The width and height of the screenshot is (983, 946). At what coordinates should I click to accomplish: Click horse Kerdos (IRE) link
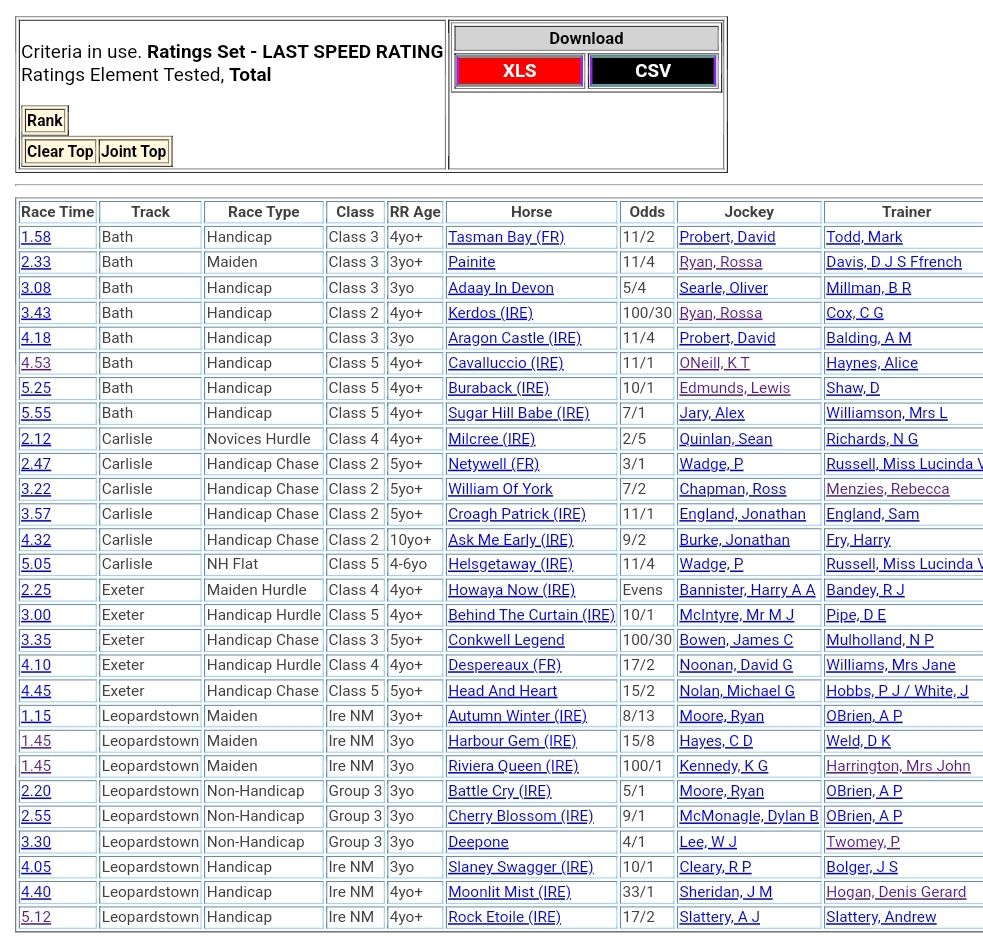tap(490, 313)
